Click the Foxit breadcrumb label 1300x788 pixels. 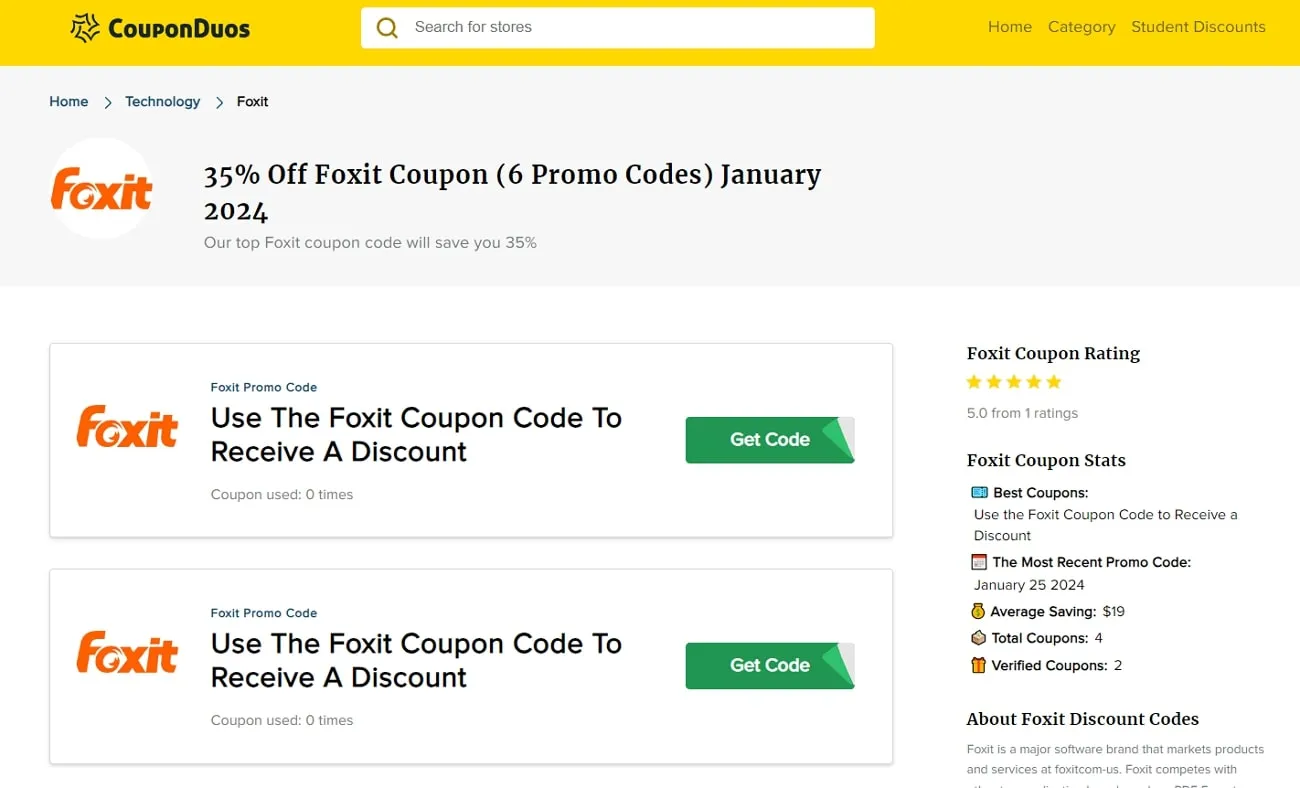(x=252, y=101)
